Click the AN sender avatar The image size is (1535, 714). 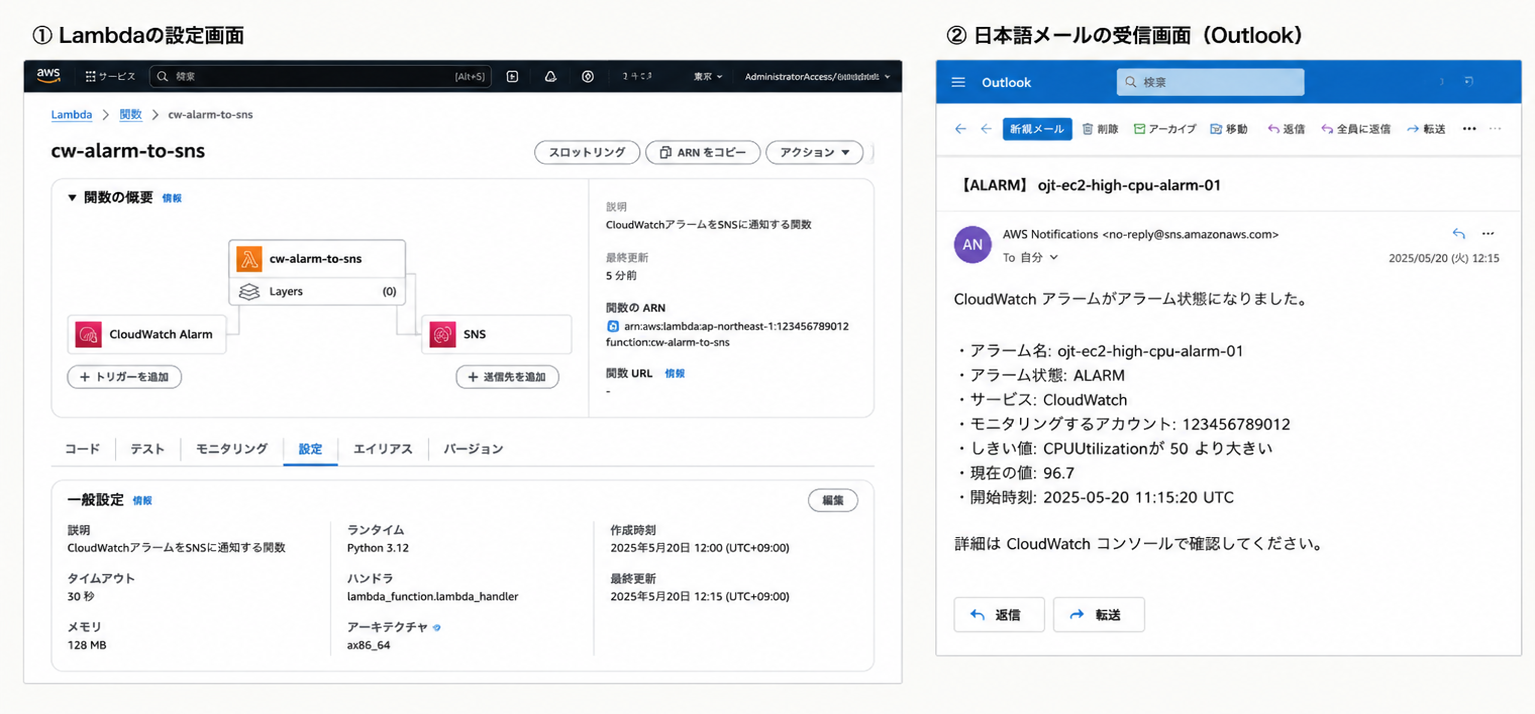tap(973, 245)
